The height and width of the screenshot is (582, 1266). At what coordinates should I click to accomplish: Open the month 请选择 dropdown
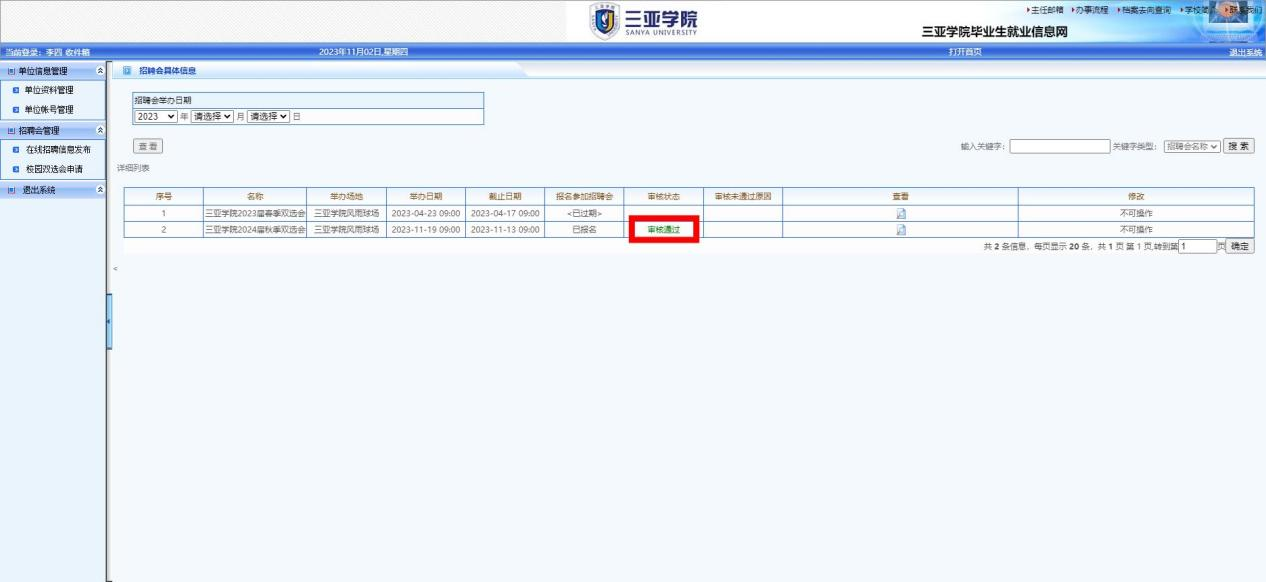point(212,116)
